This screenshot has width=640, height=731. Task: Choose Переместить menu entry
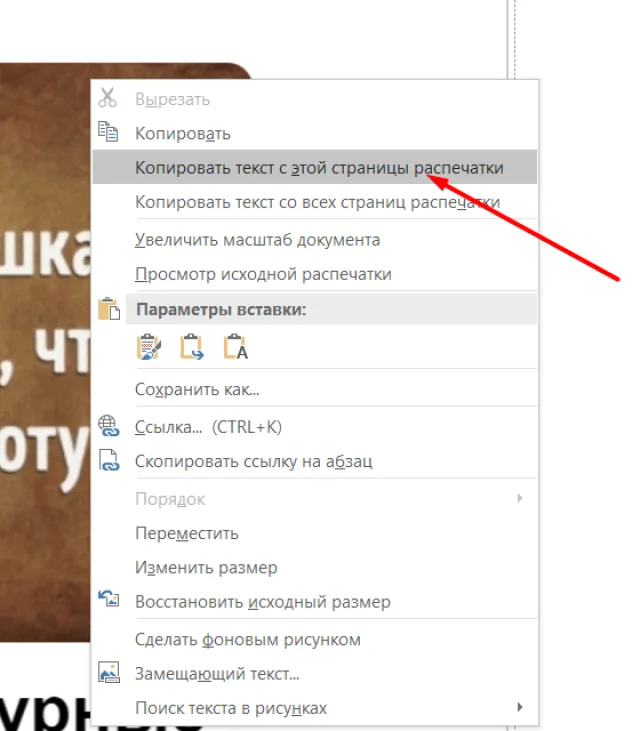(x=315, y=533)
